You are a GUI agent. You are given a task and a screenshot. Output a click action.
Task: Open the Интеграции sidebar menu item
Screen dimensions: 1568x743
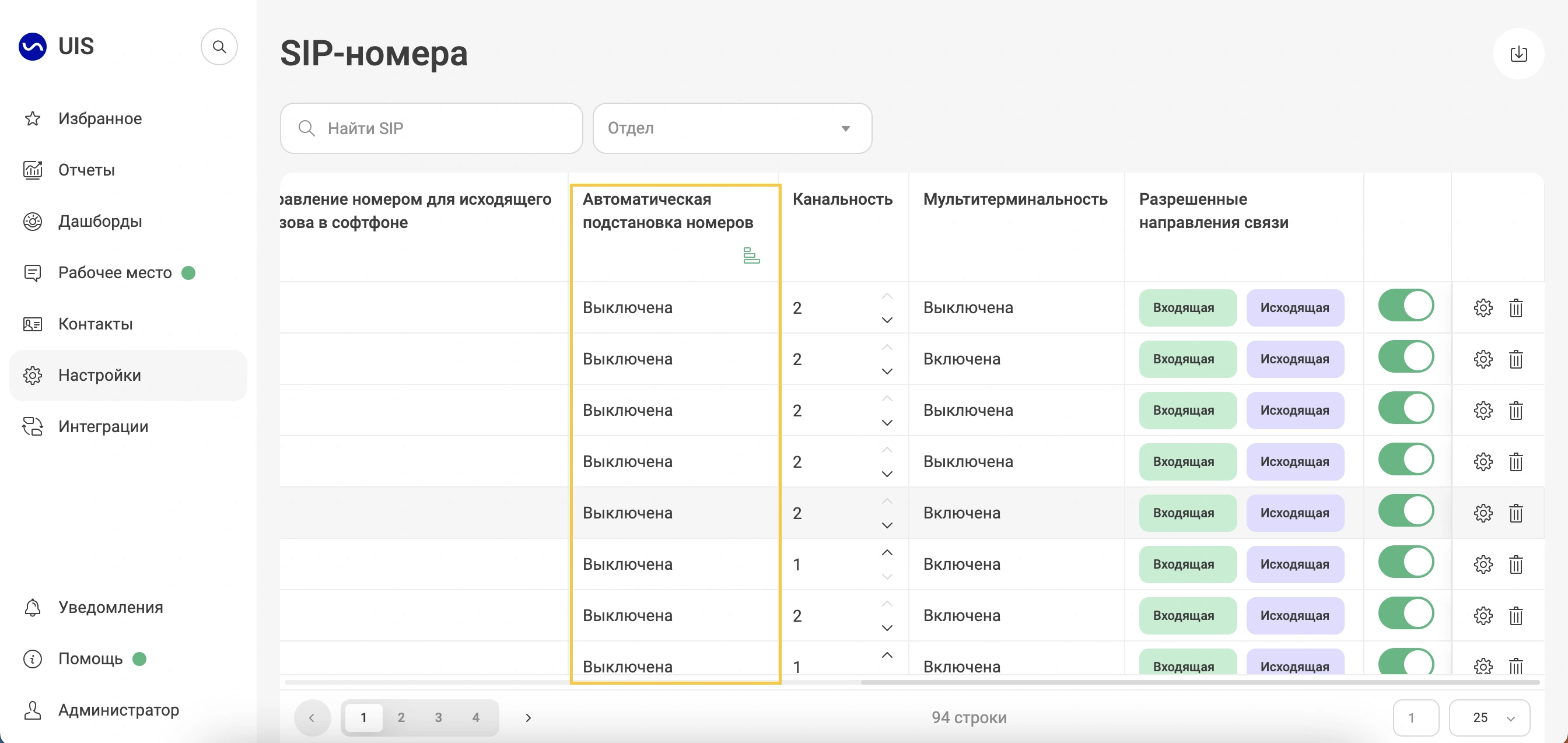point(103,426)
